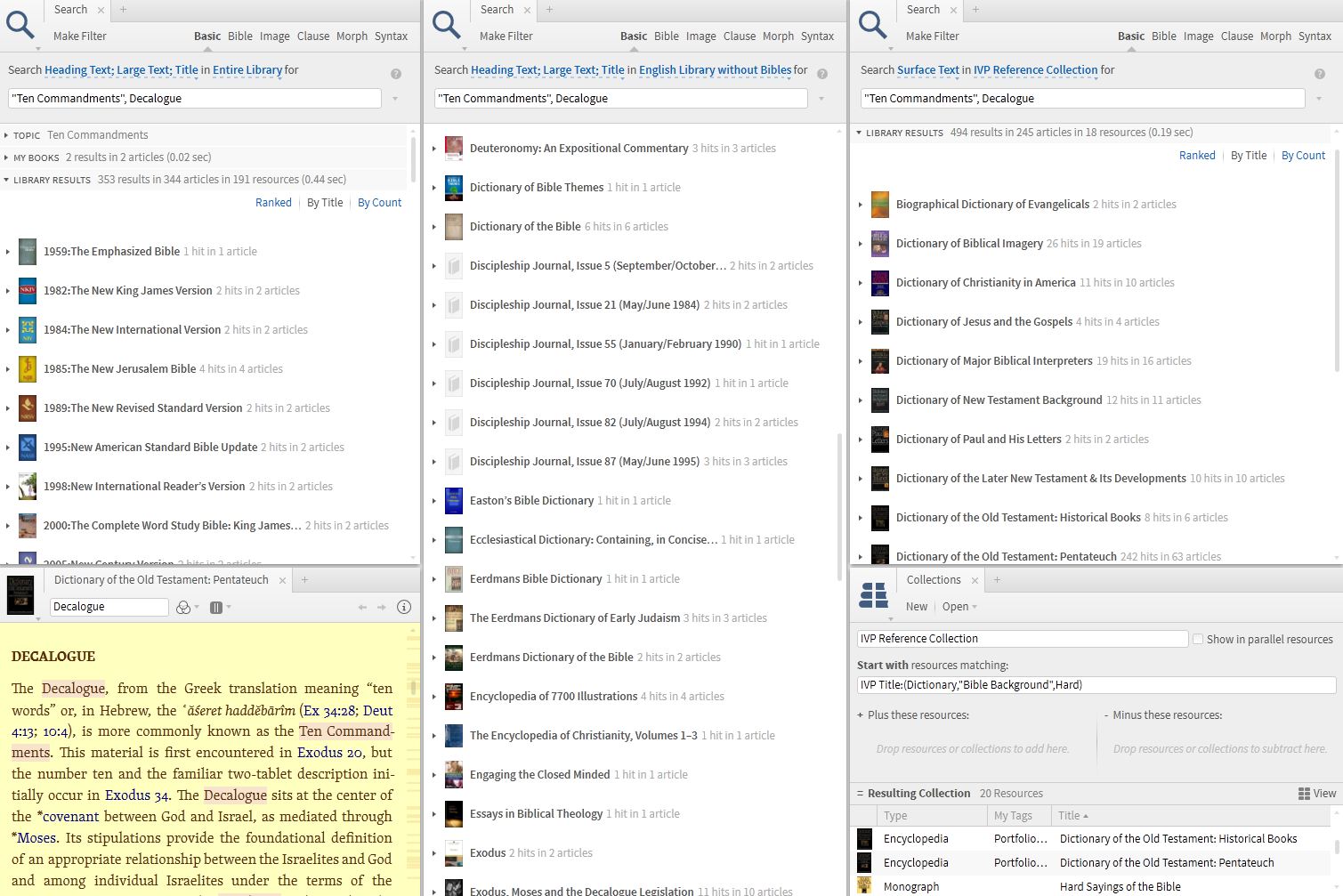Open the Open dropdown in Collections

[959, 607]
